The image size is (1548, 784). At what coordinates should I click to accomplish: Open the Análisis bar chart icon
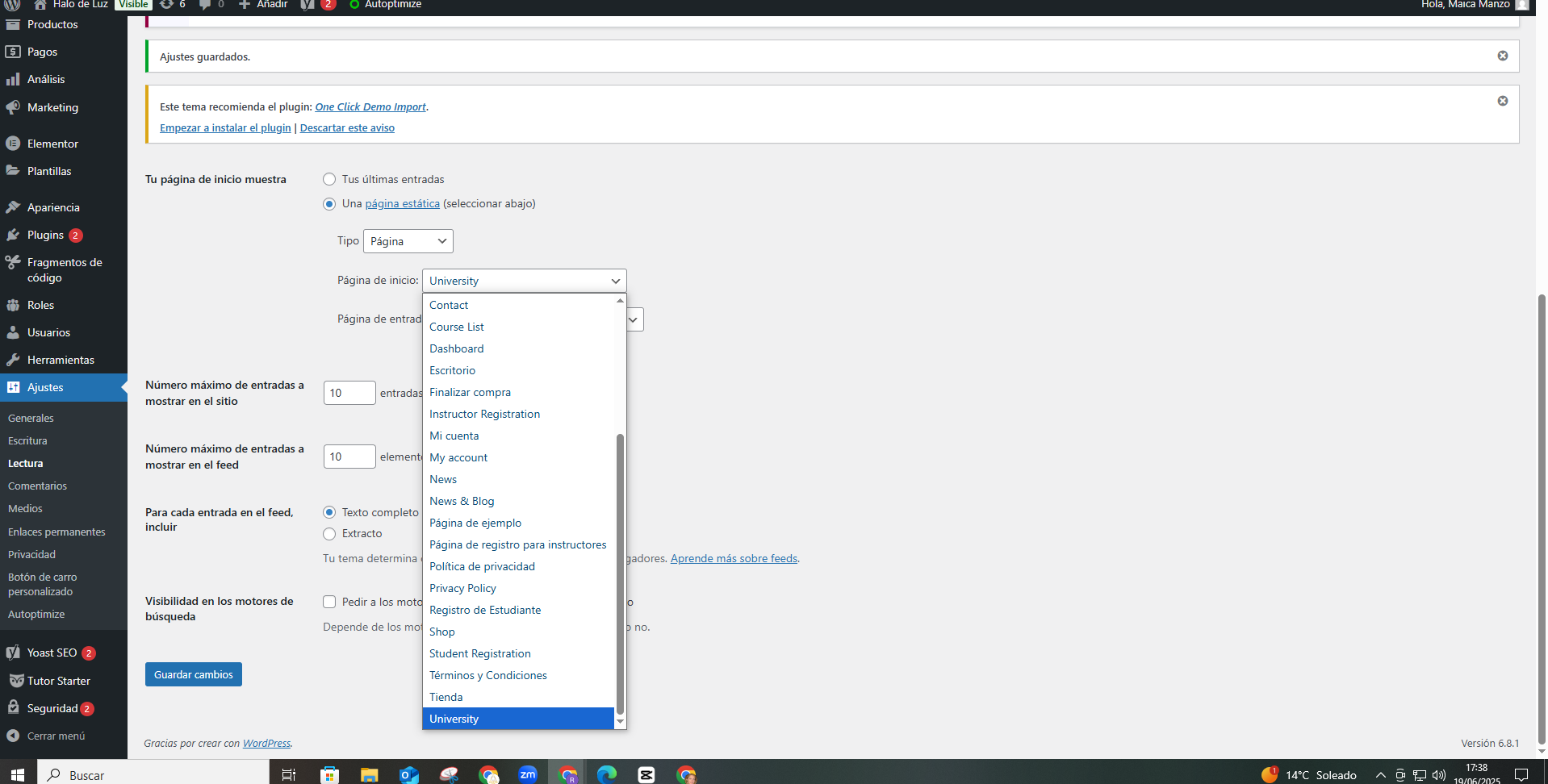(13, 79)
